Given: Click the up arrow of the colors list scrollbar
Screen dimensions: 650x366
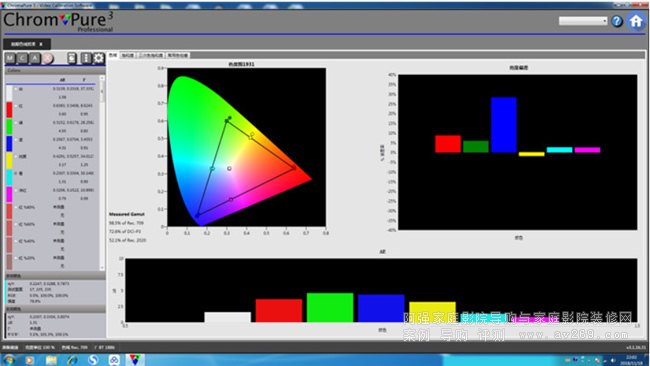Looking at the screenshot, I should [x=102, y=78].
